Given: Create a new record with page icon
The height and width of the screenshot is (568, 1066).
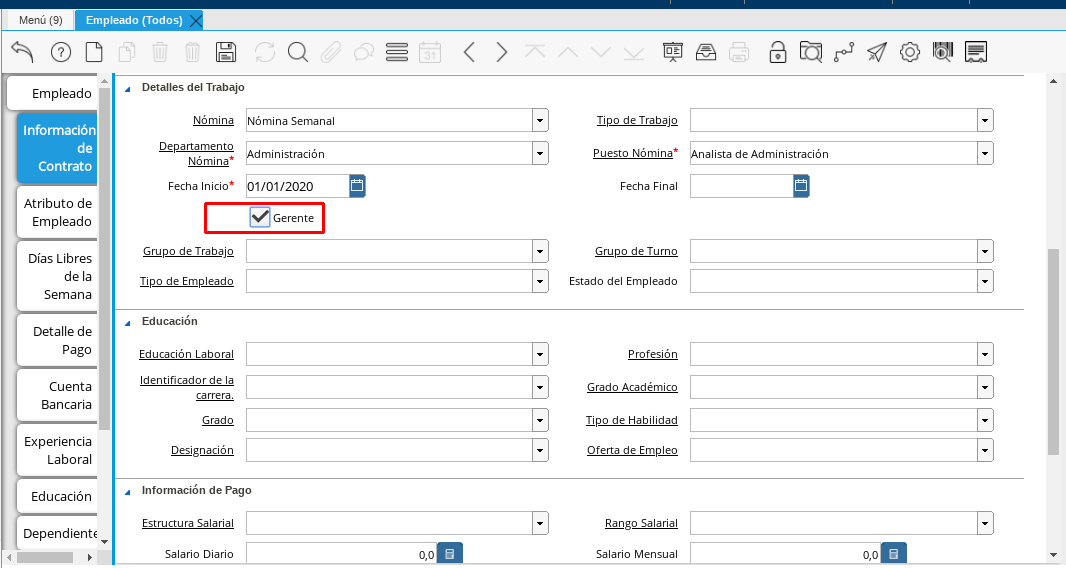Looking at the screenshot, I should click(93, 52).
